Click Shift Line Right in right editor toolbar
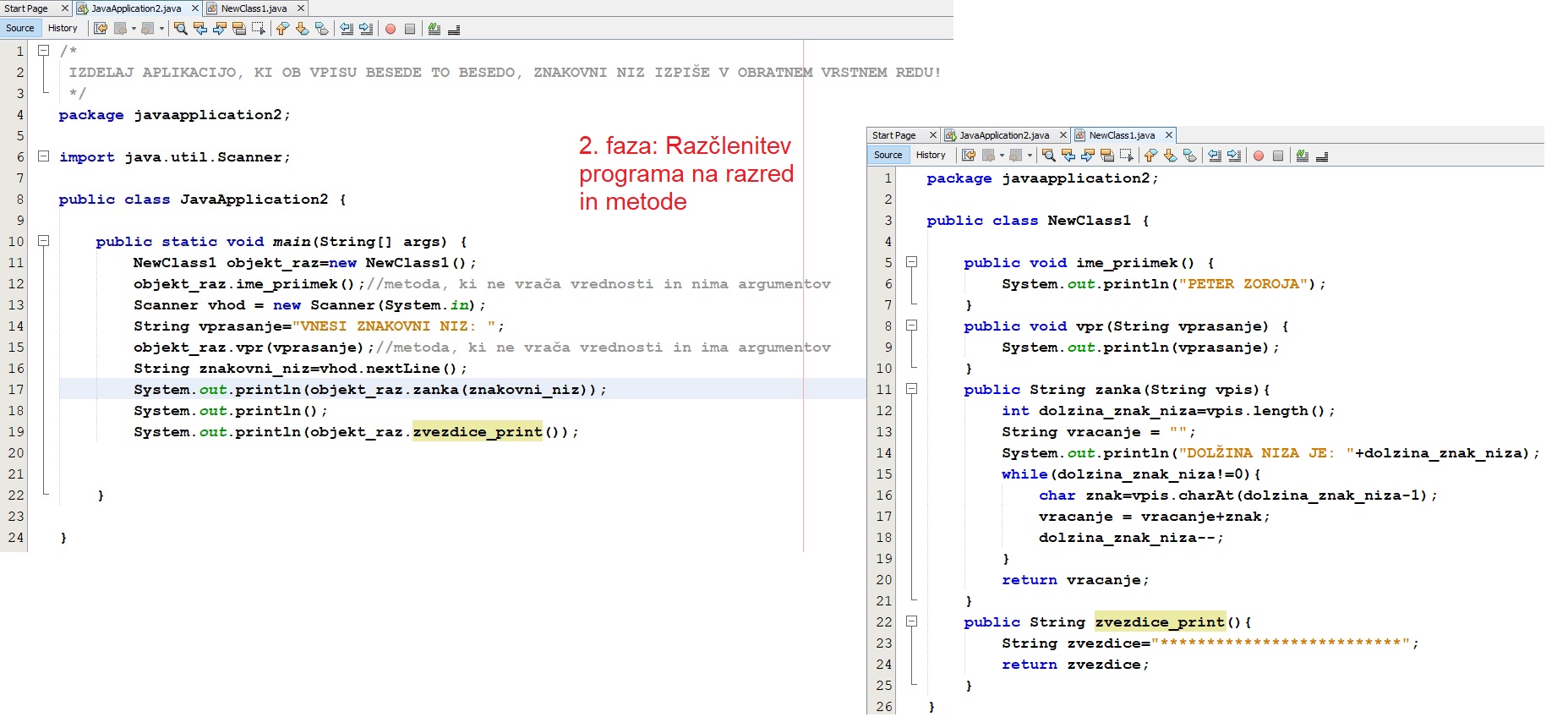The height and width of the screenshot is (728, 1568). (1234, 156)
